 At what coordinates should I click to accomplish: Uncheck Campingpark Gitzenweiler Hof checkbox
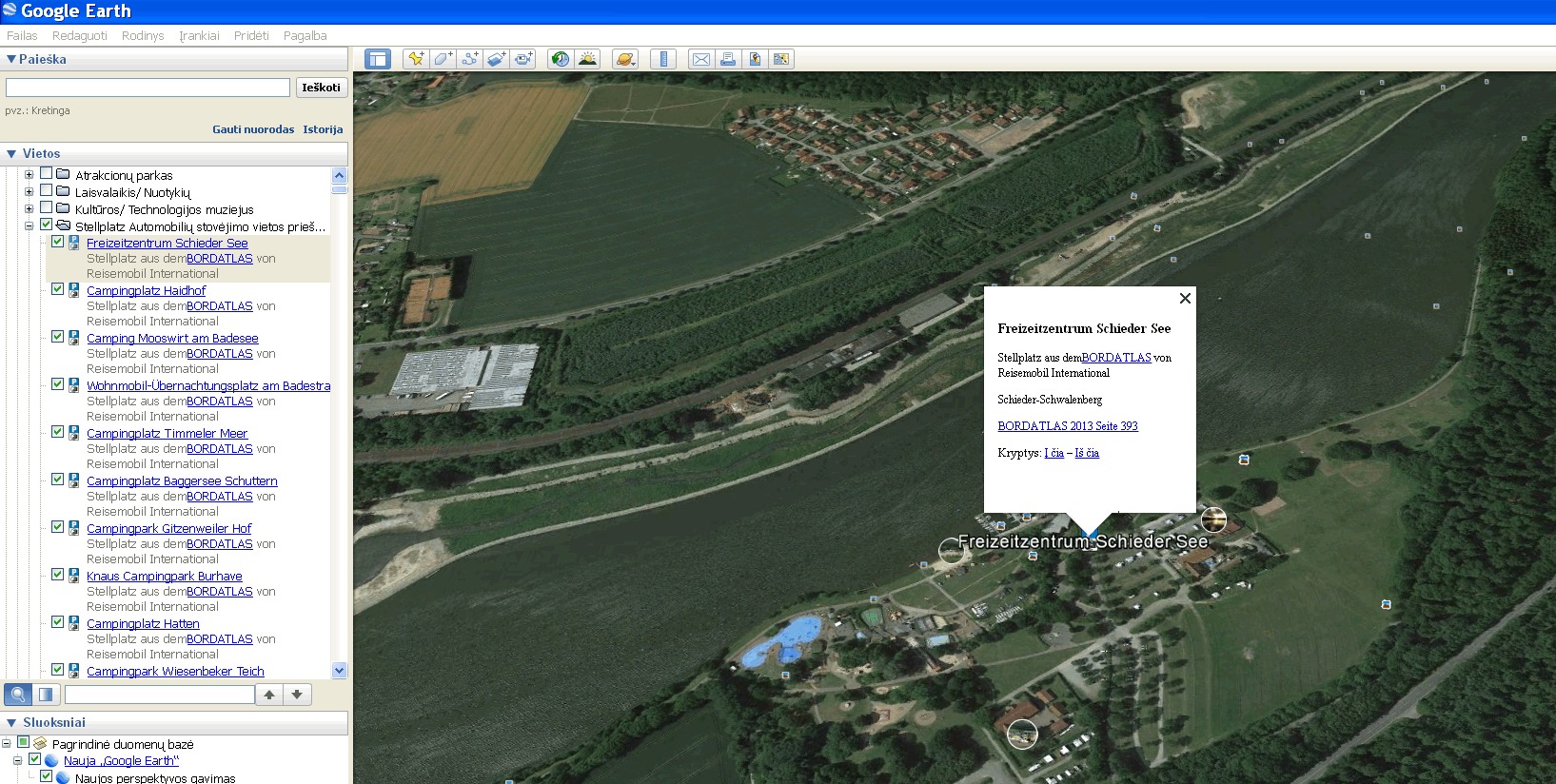pos(57,527)
